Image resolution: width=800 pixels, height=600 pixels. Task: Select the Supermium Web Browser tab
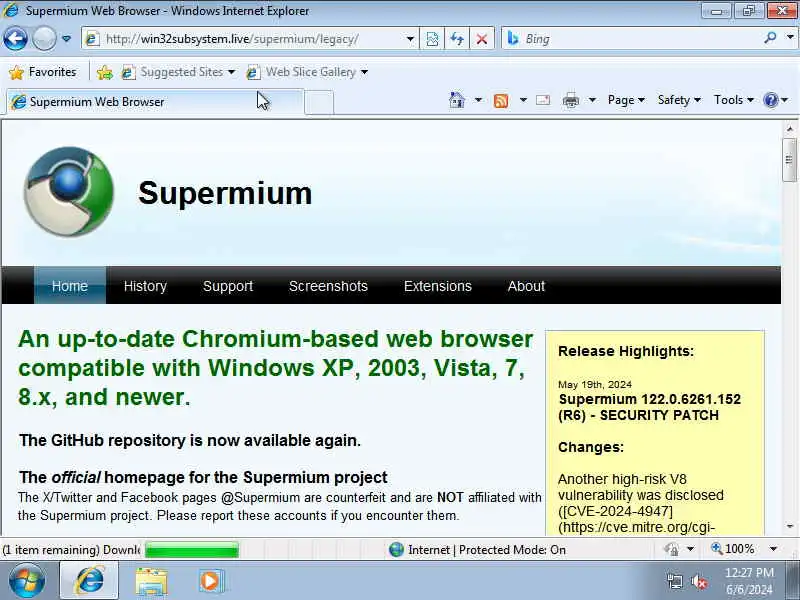155,102
